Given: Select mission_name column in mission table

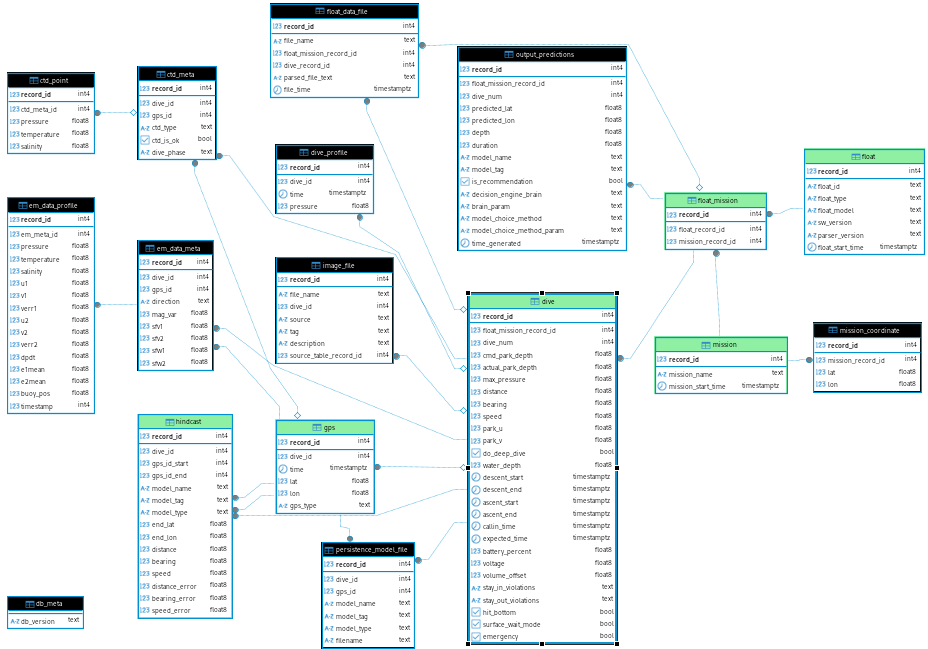Looking at the screenshot, I should (x=720, y=374).
